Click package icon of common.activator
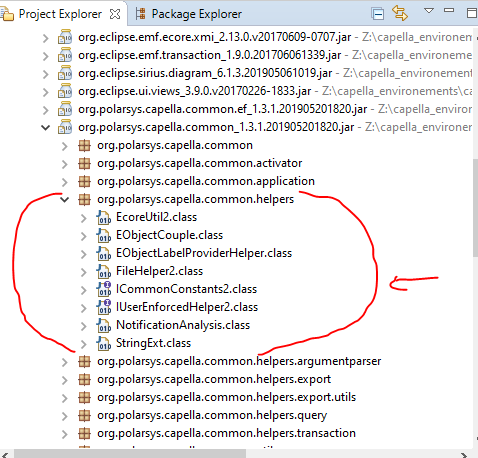Screen dimensions: 478x458 pyautogui.click(x=84, y=164)
